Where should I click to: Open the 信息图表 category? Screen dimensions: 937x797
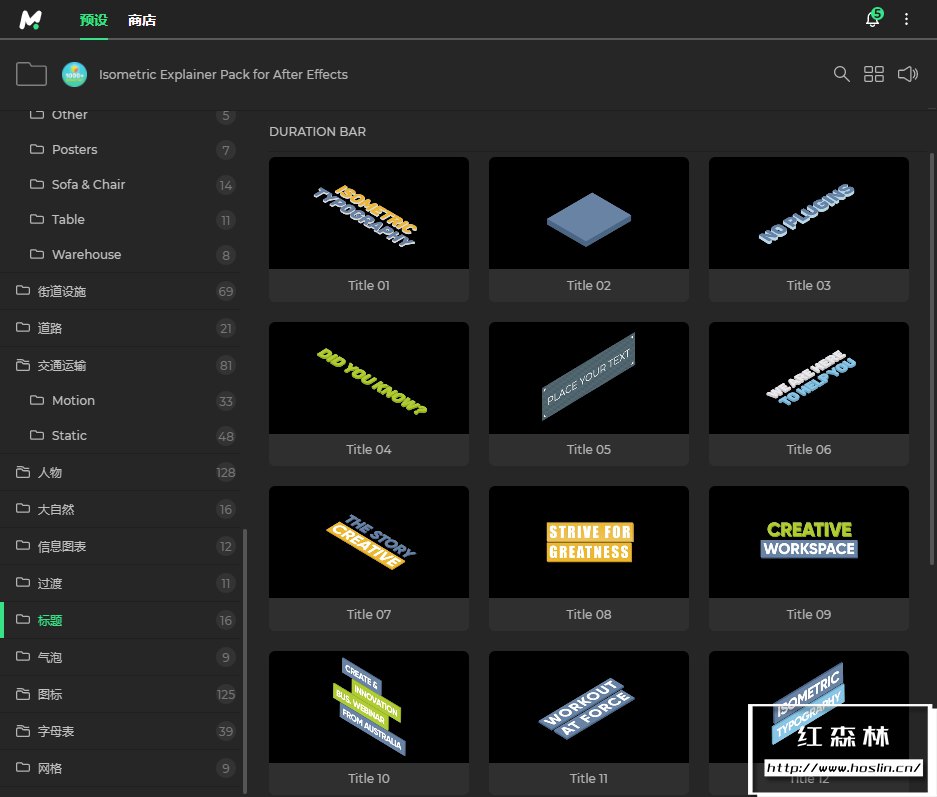tap(120, 546)
